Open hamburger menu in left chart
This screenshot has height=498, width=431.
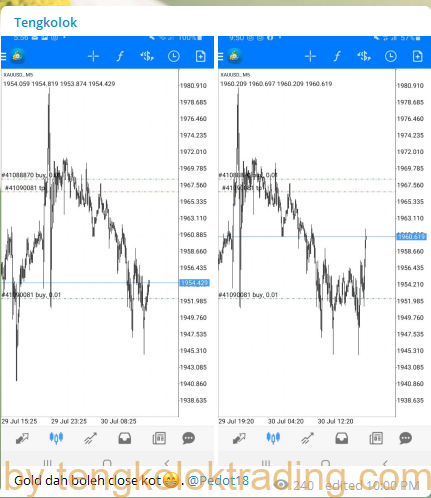click(x=4, y=56)
